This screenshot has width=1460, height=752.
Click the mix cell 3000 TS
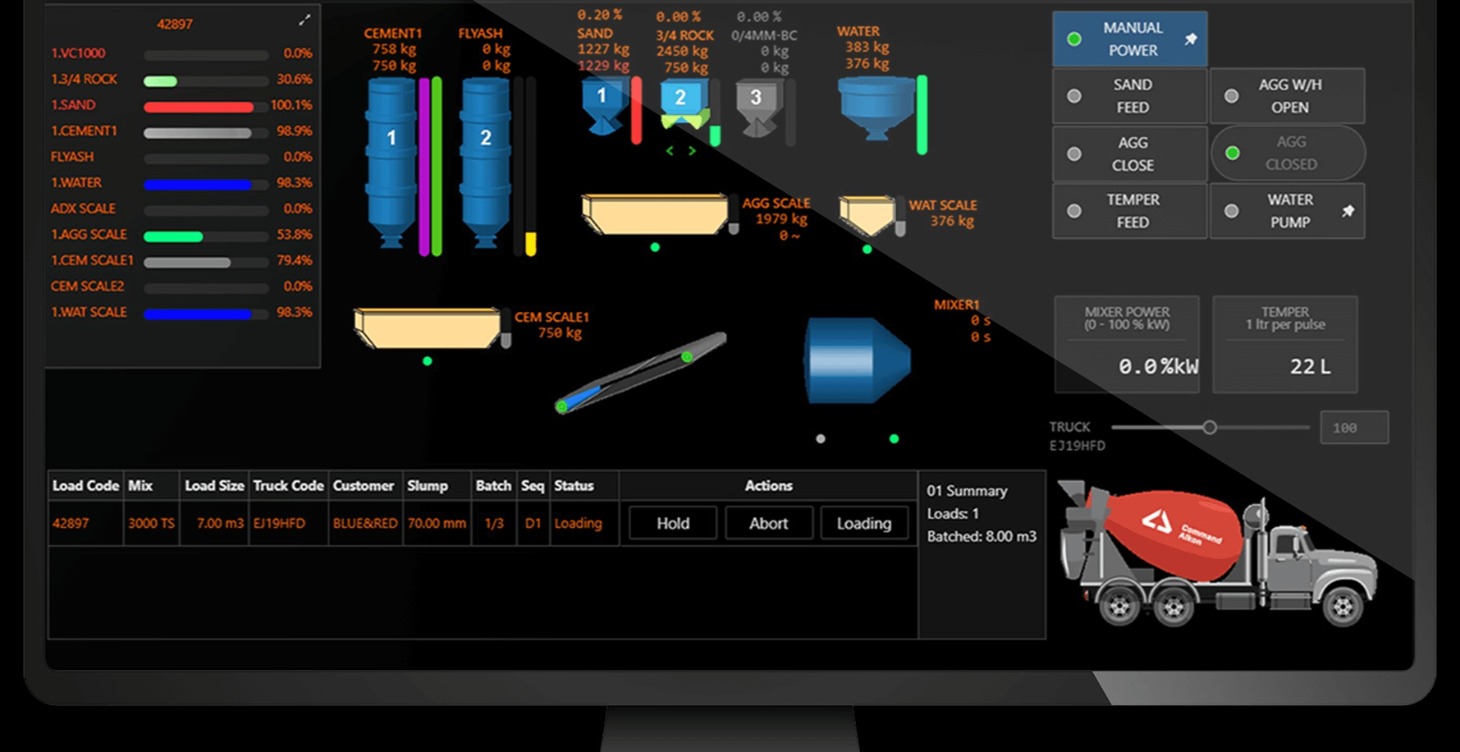[152, 523]
